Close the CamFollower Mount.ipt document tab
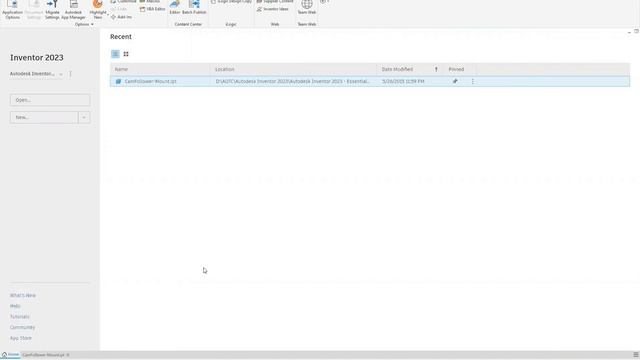 [x=68, y=355]
